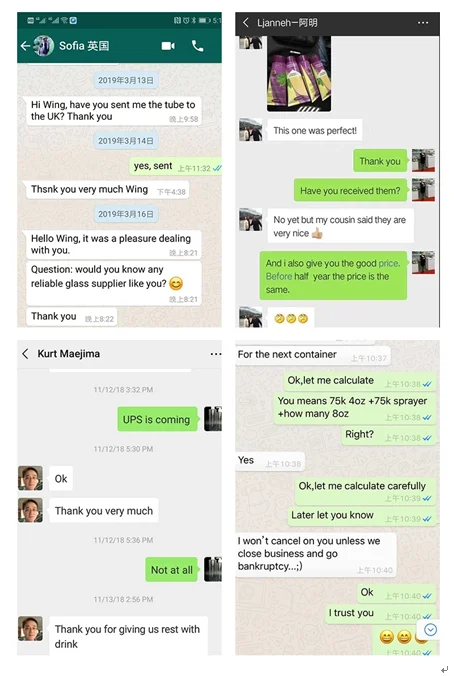Viewport: 454px width, 676px height.
Task: Select the "yes, sent" message bubble
Action: [175, 166]
